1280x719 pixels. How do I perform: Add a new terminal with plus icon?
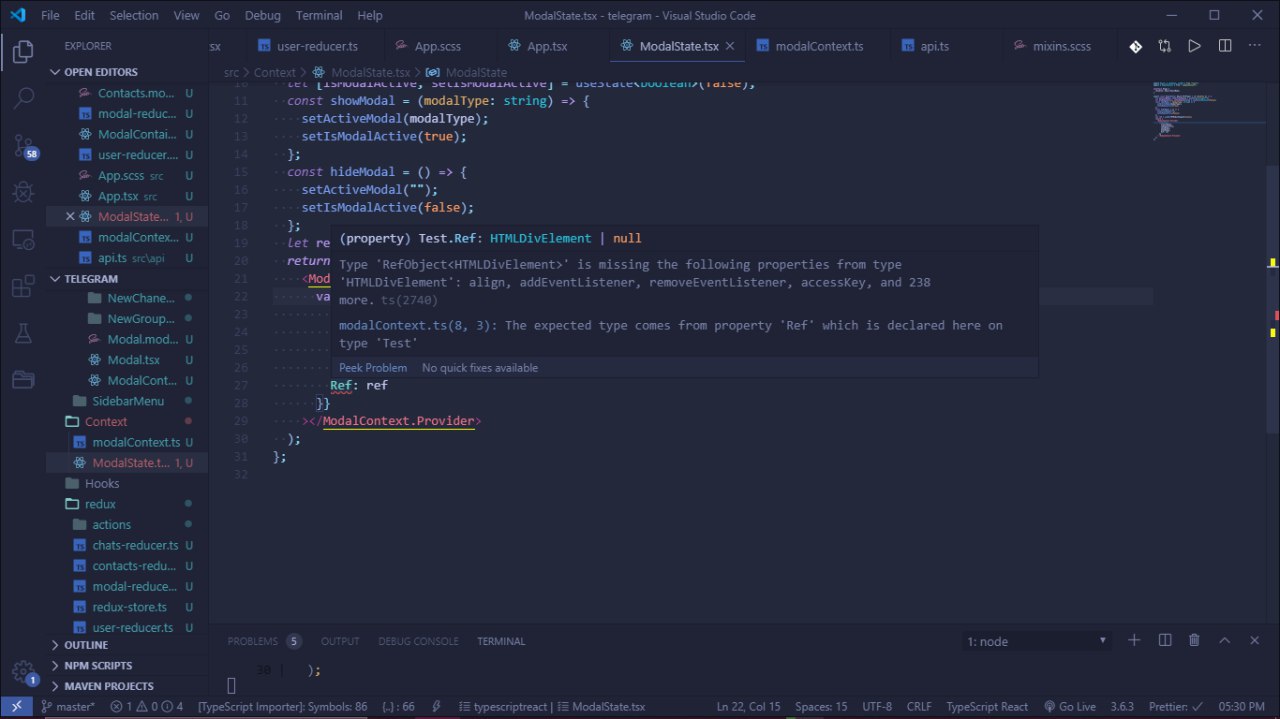tap(1134, 640)
